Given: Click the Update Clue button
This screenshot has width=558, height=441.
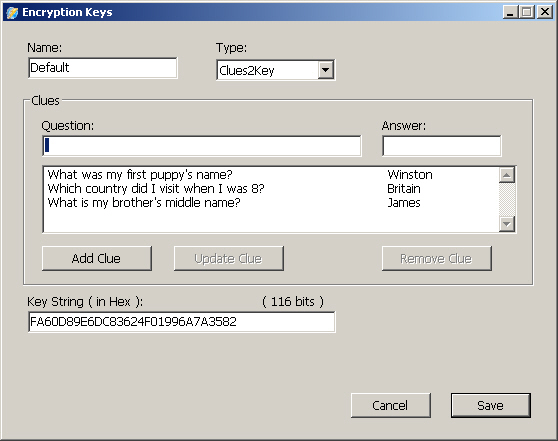Looking at the screenshot, I should point(228,258).
